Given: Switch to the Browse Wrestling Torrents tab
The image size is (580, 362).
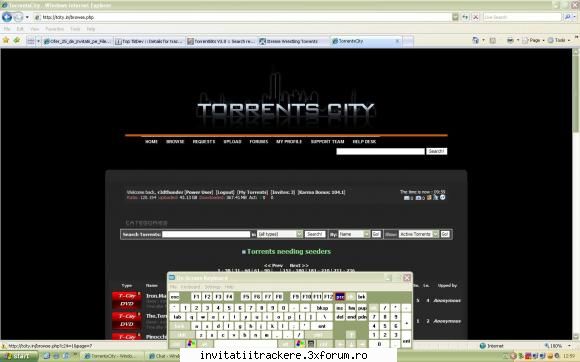Looking at the screenshot, I should pos(293,41).
